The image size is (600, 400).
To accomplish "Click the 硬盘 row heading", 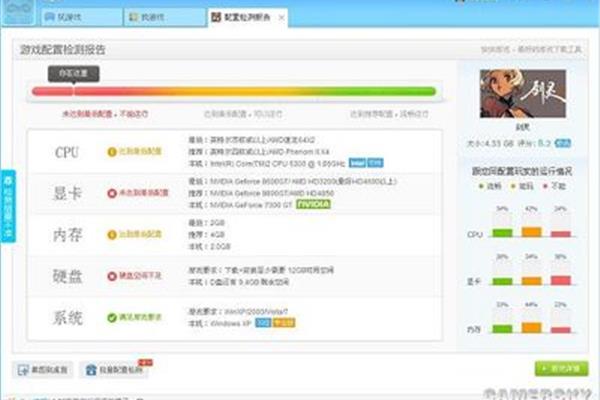I will [x=67, y=276].
